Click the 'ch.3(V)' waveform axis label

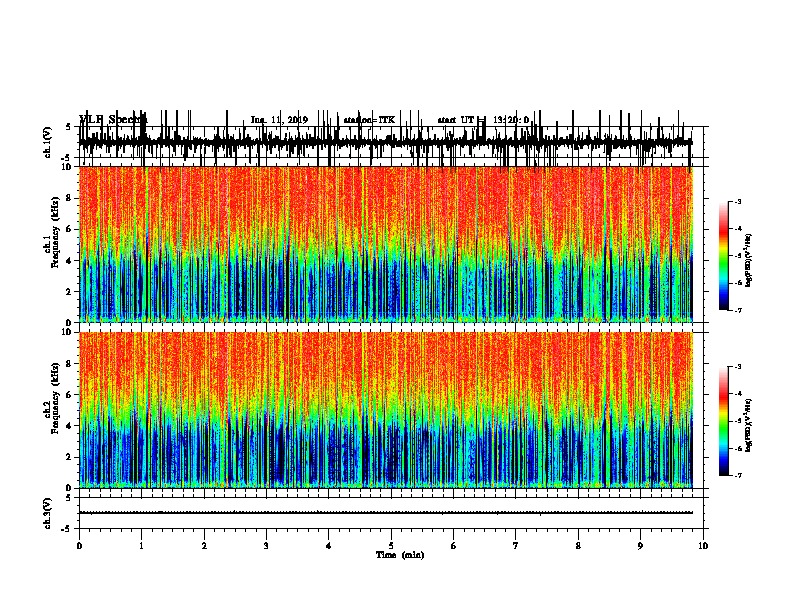pyautogui.click(x=48, y=513)
